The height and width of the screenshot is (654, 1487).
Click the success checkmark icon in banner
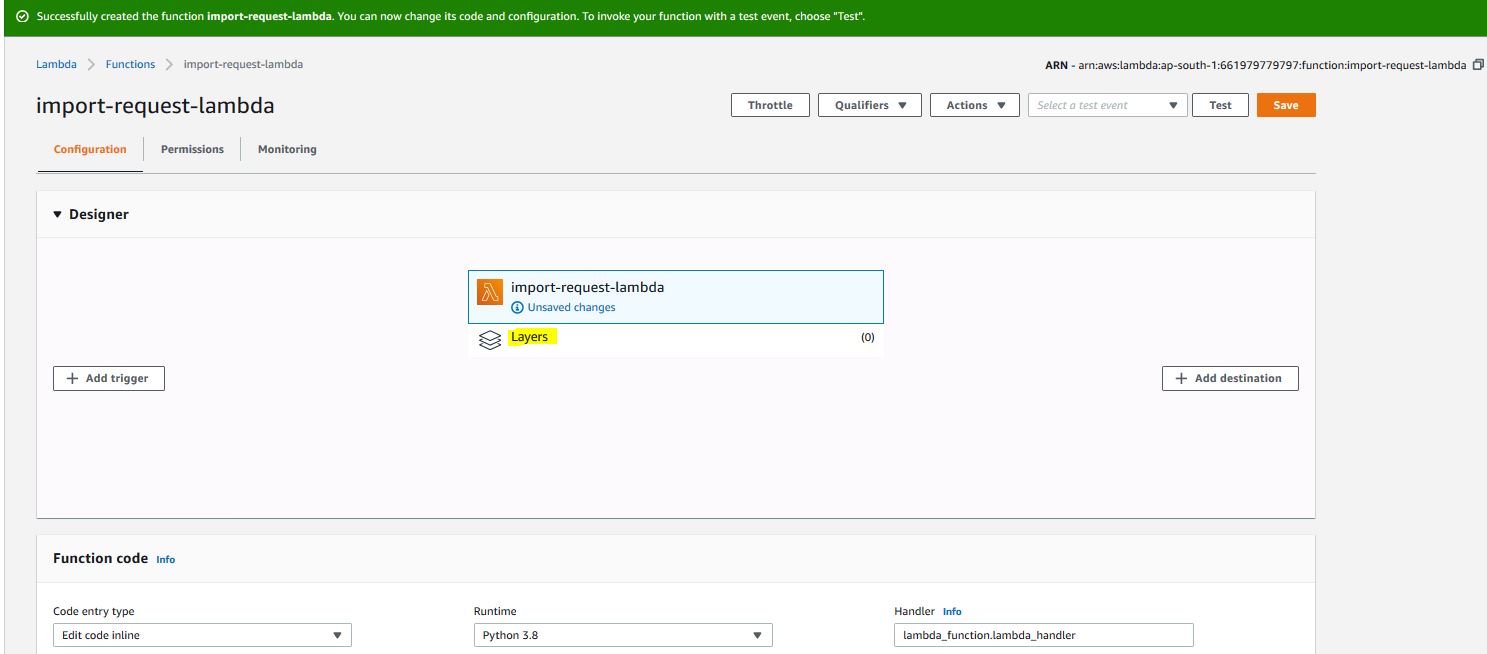(x=21, y=17)
